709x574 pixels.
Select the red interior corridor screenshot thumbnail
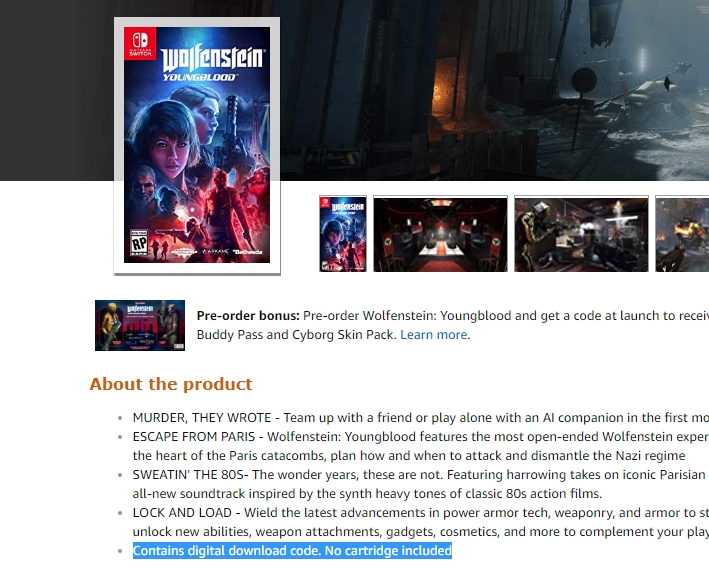tap(440, 233)
